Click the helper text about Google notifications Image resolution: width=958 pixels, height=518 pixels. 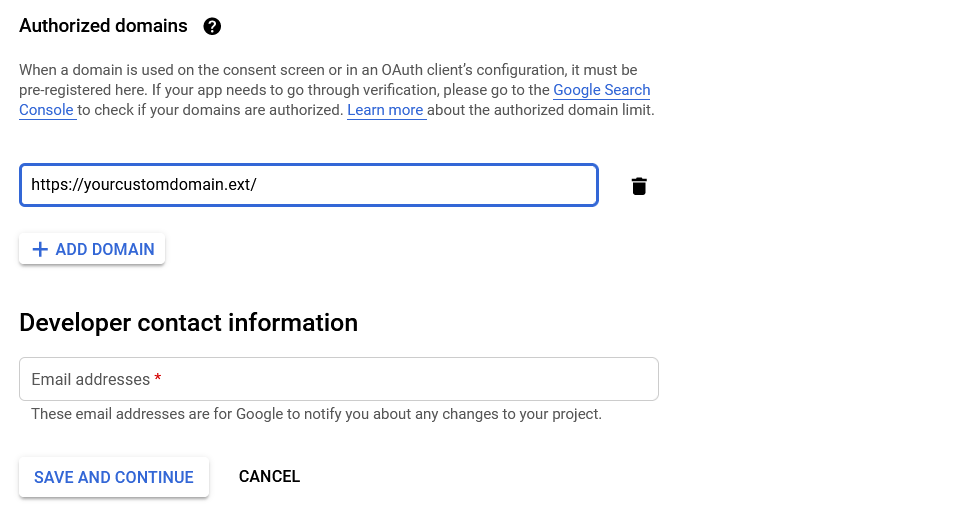point(316,414)
